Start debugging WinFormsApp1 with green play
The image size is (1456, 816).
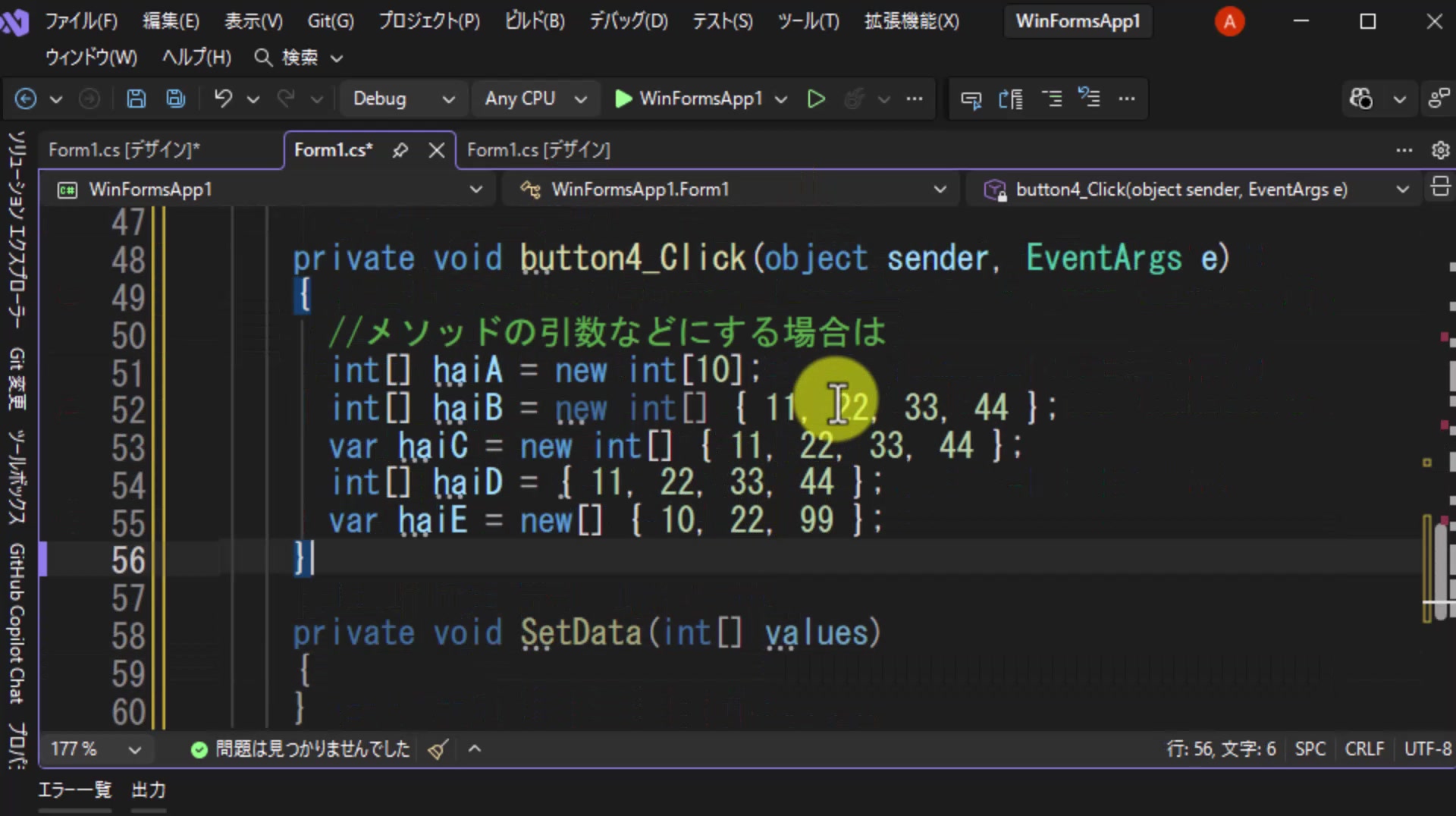tap(623, 99)
